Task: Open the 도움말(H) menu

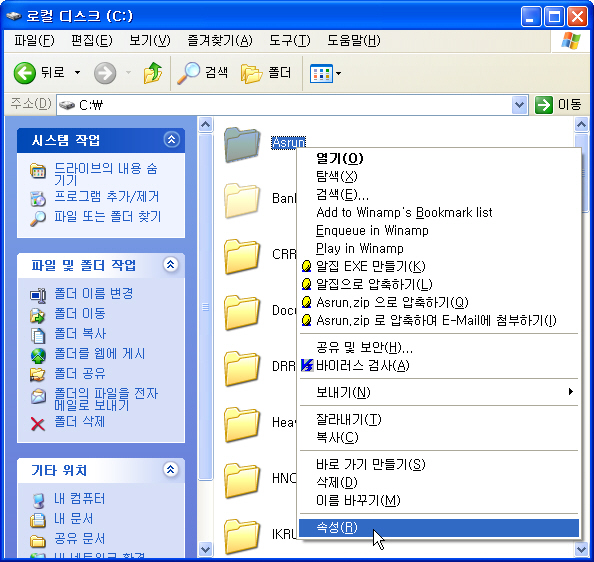Action: (354, 41)
